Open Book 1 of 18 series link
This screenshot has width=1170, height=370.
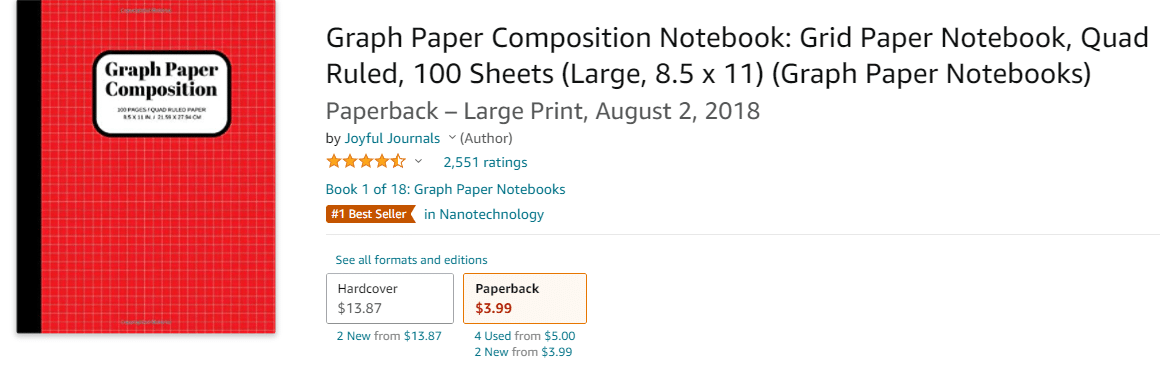point(445,189)
